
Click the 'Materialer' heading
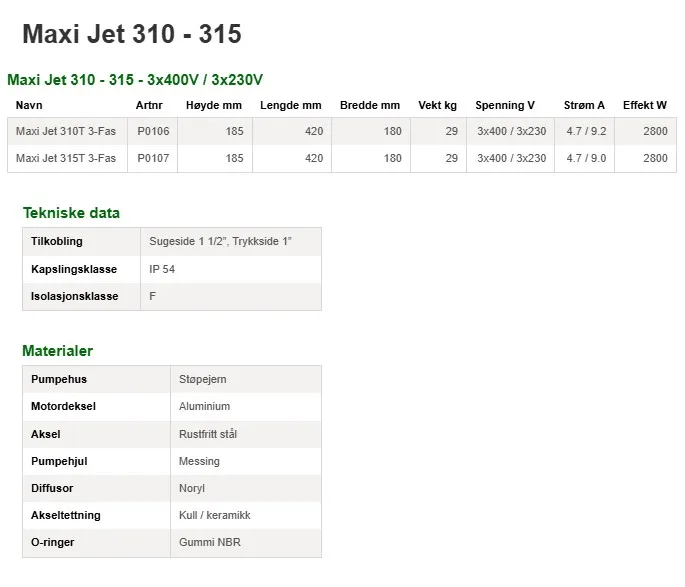[57, 351]
